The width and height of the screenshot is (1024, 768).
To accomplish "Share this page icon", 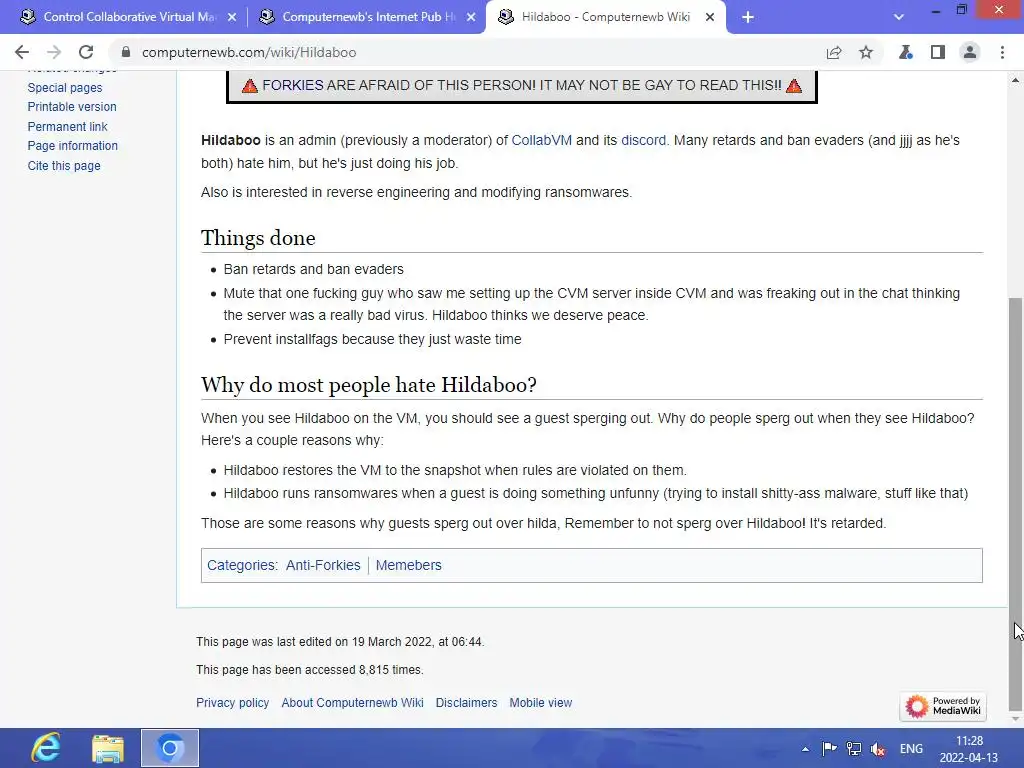I will 834,52.
